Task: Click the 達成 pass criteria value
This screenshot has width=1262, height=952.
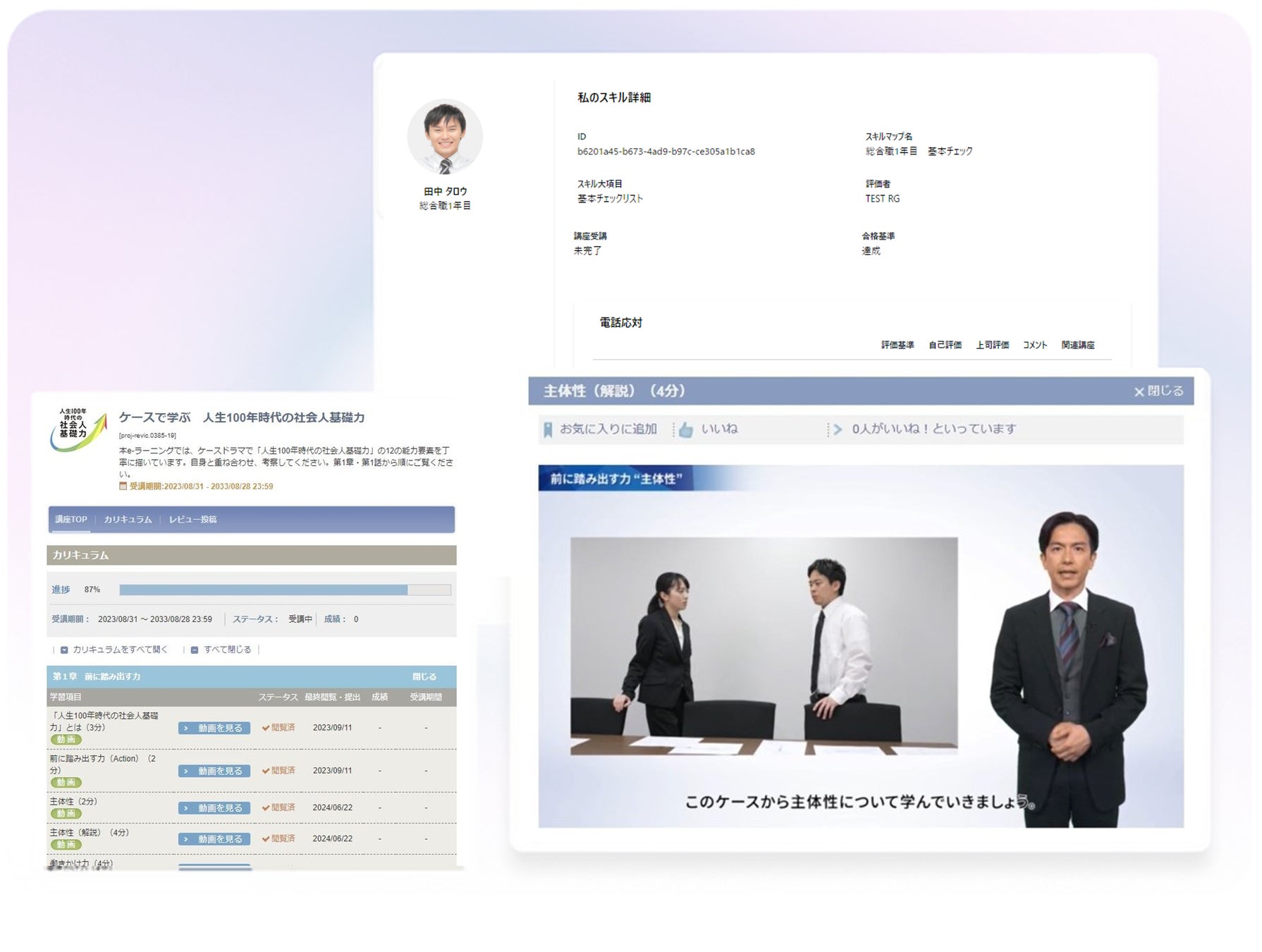Action: point(871,251)
